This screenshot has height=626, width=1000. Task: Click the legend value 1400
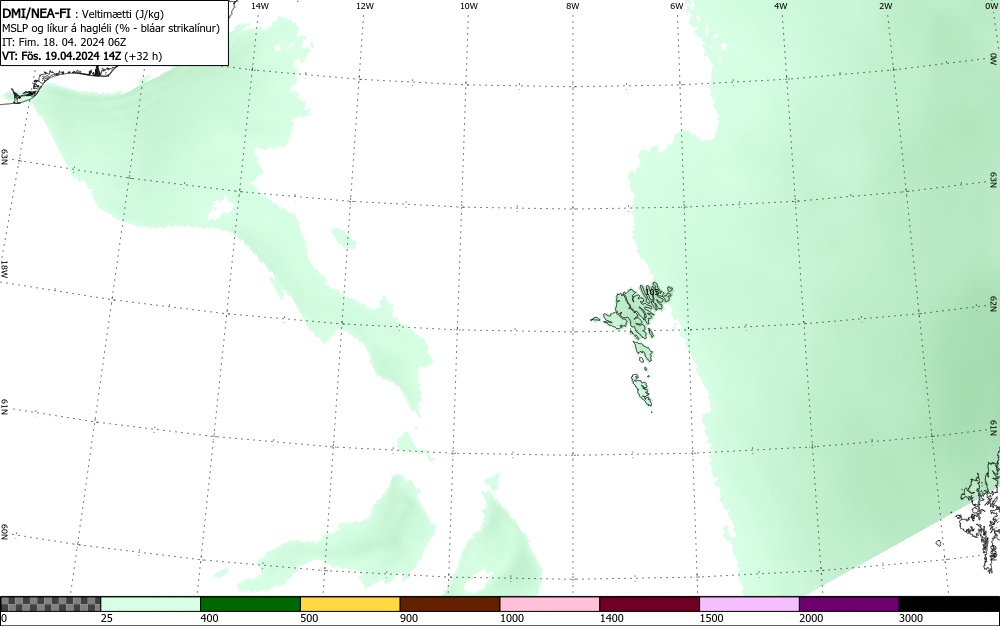[x=612, y=618]
